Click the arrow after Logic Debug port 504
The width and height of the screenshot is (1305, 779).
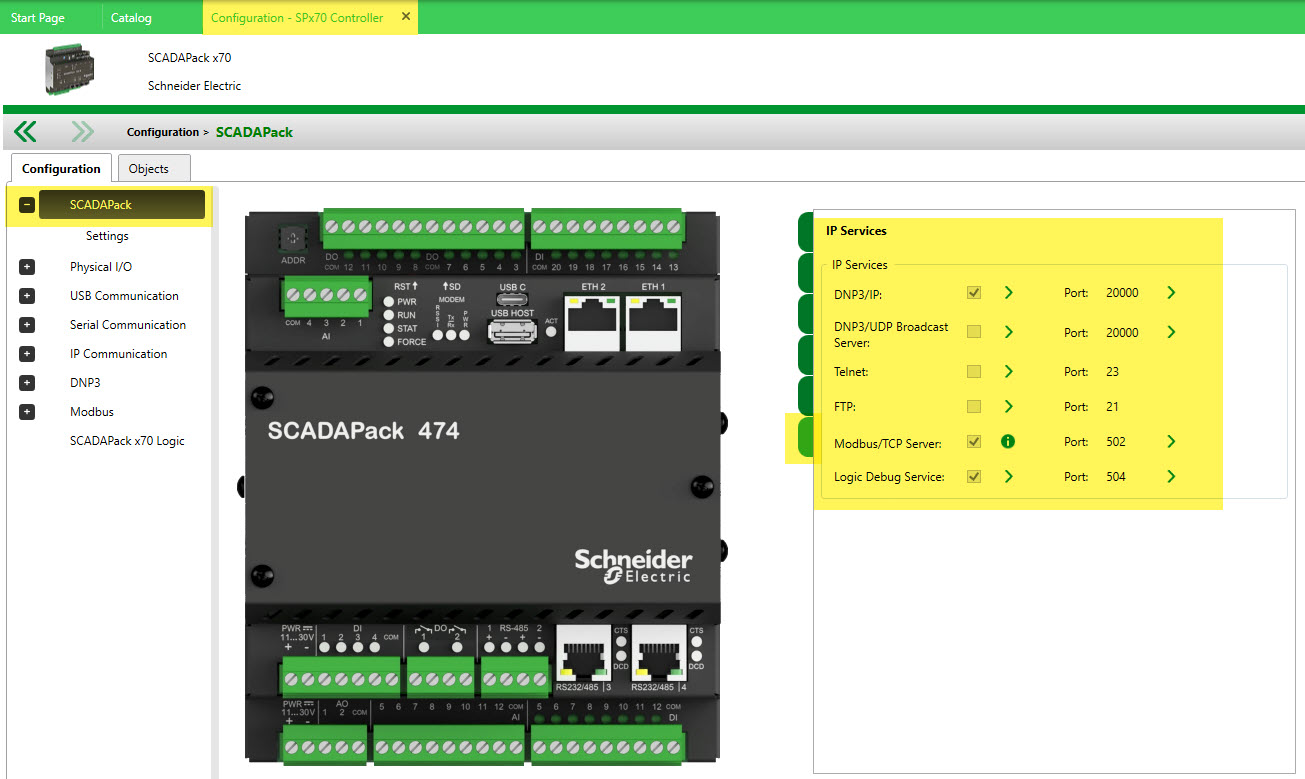(1171, 477)
